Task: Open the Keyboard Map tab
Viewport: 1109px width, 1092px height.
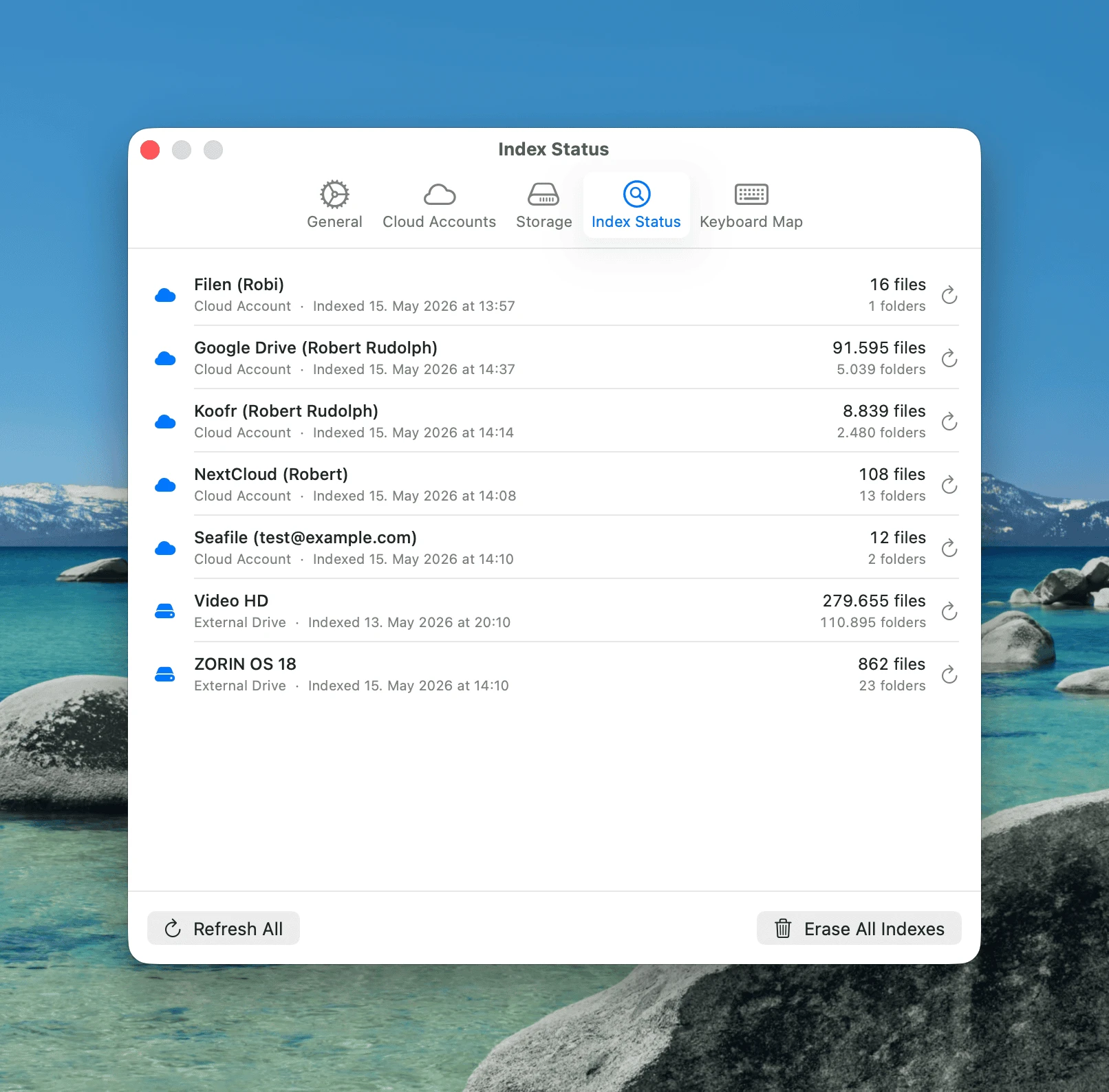Action: [x=751, y=205]
